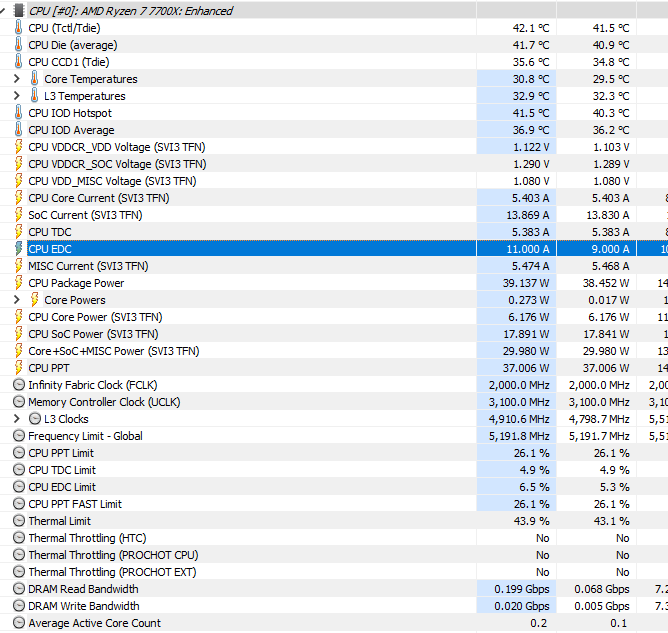Screen dimensions: 668x633
Task: Click thermometer icon beside CPU IOD Average
Action: point(18,130)
